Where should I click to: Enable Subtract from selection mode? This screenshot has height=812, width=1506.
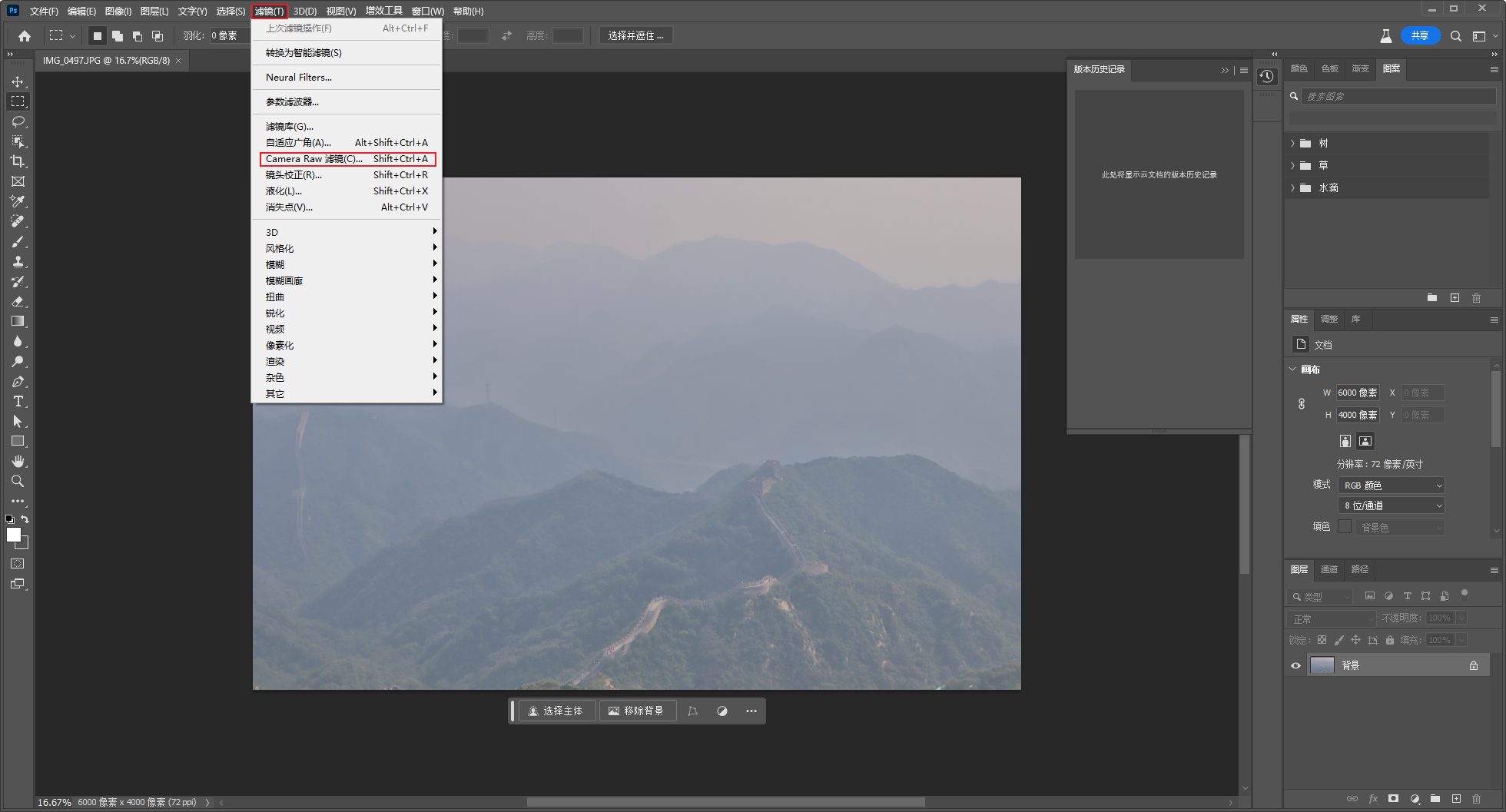[138, 35]
